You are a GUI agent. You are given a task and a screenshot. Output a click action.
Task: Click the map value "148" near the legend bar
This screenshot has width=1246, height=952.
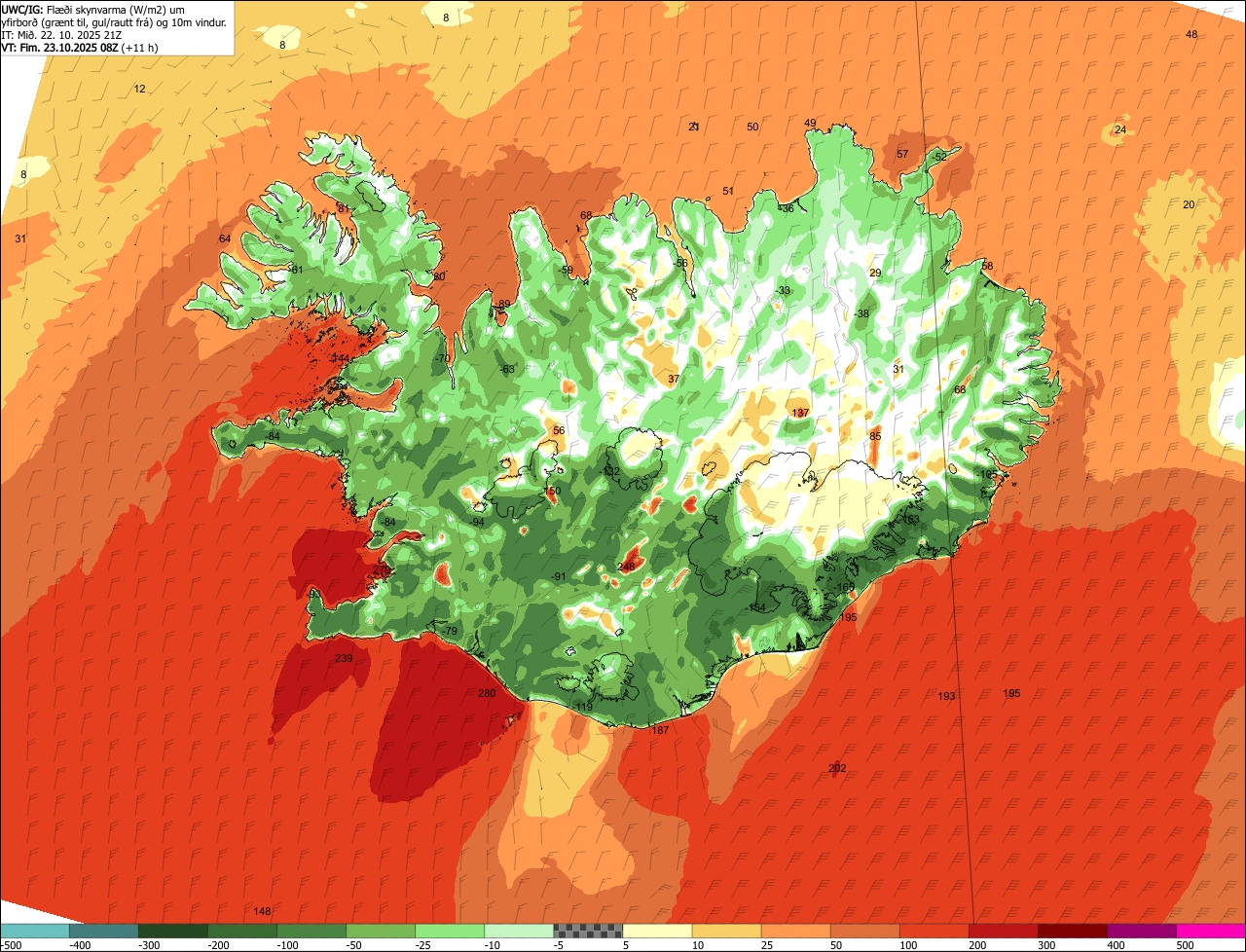point(262,911)
